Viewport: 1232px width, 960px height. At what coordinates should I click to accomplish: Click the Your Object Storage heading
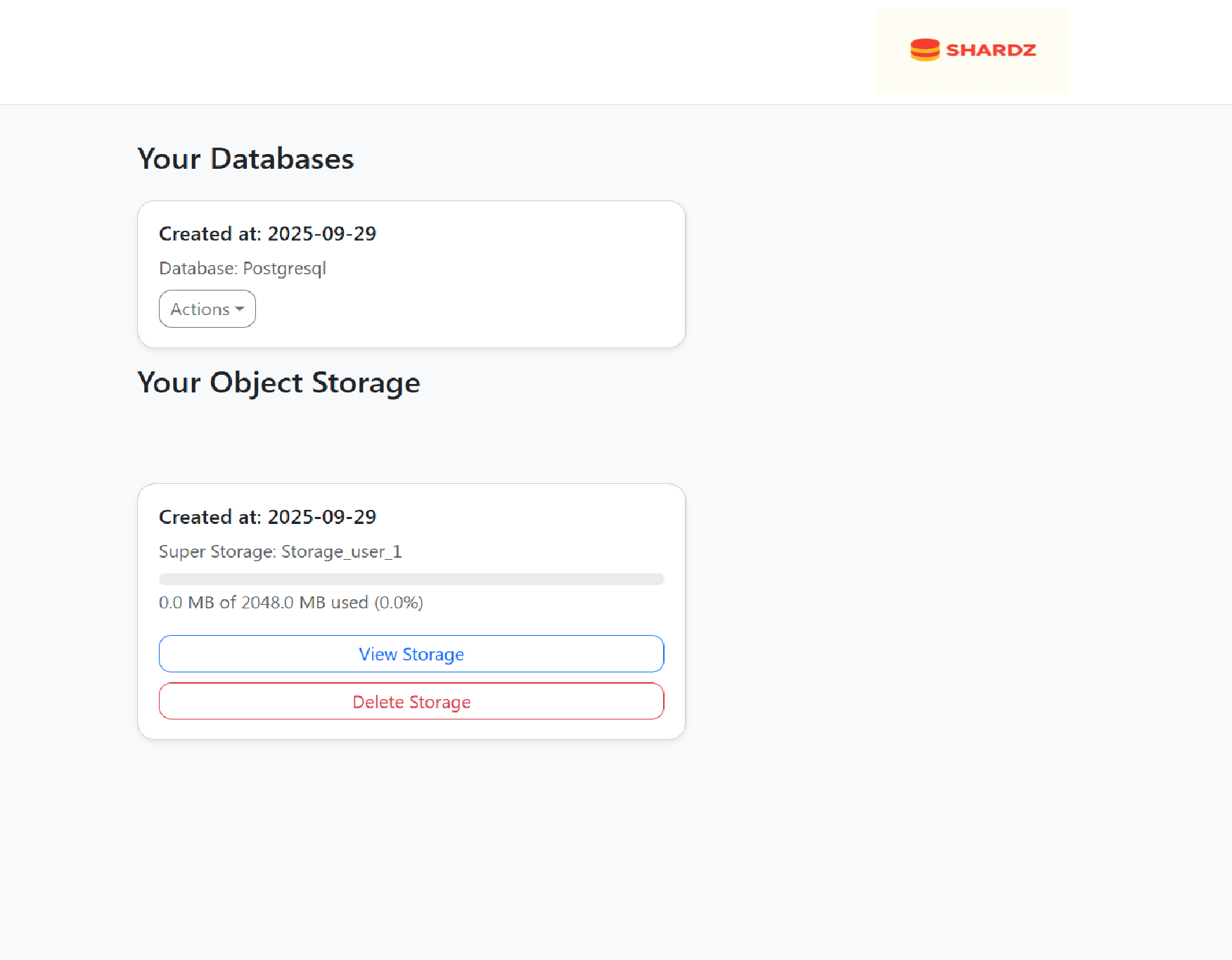click(x=278, y=383)
